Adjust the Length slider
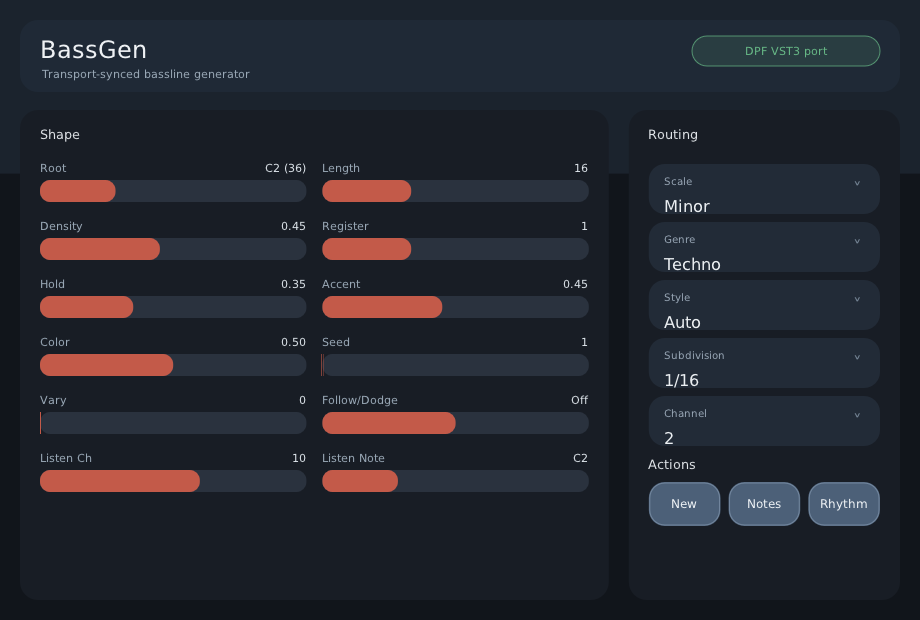 point(455,191)
